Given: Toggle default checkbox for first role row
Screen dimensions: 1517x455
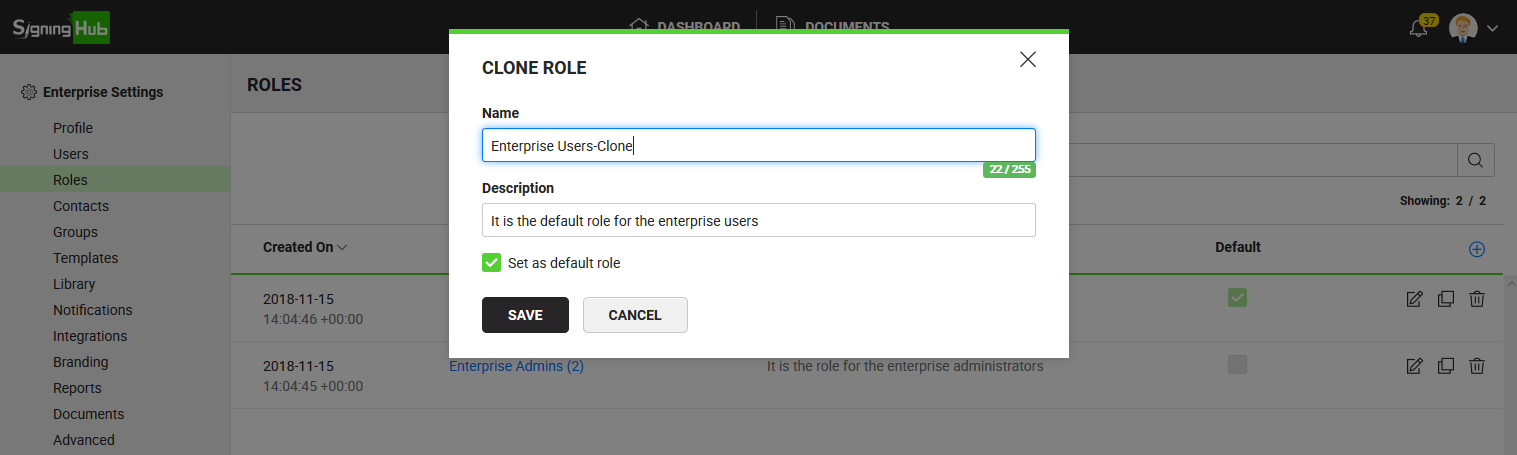Looking at the screenshot, I should pyautogui.click(x=1237, y=298).
